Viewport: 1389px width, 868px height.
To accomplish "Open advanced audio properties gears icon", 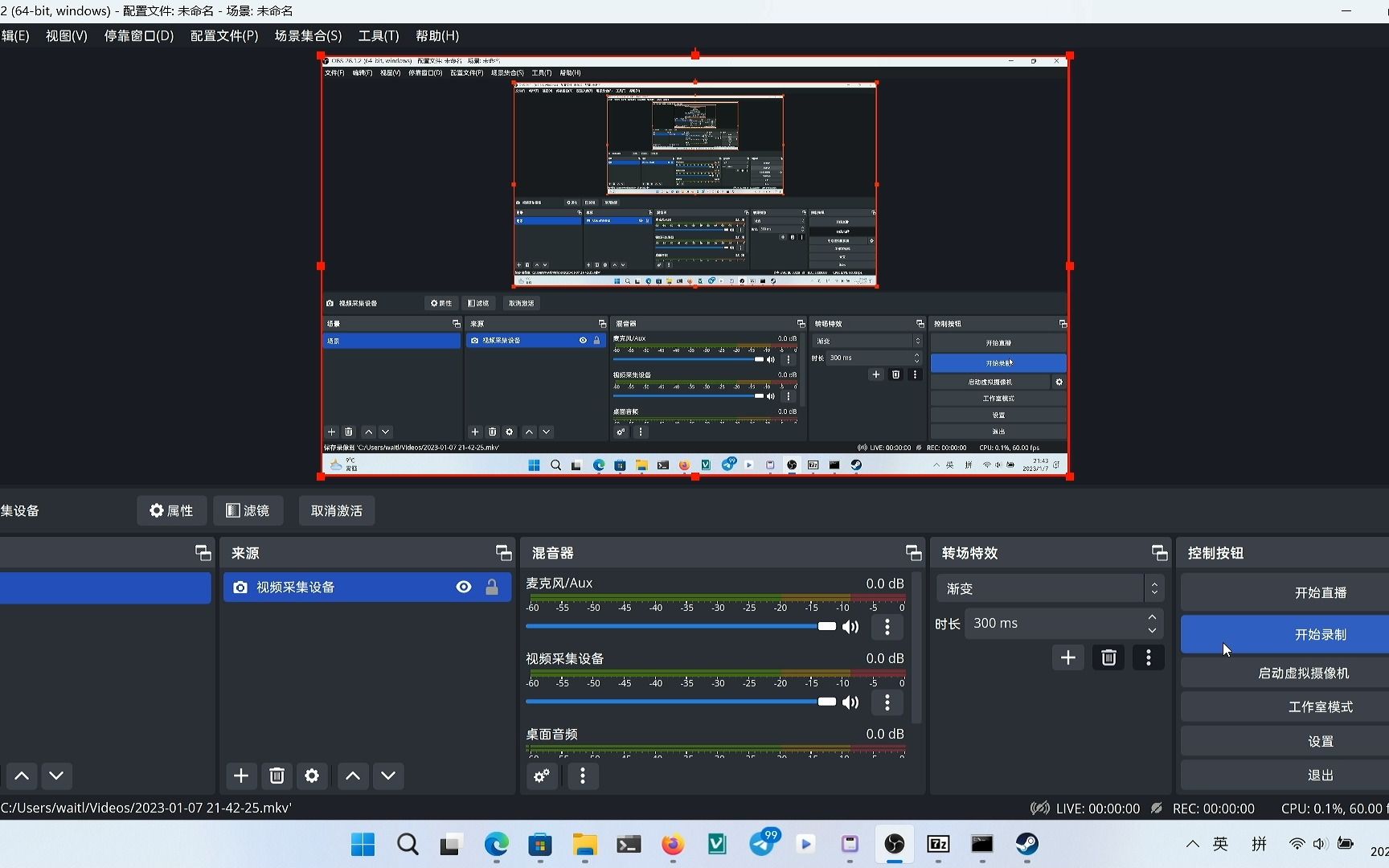I will point(542,776).
